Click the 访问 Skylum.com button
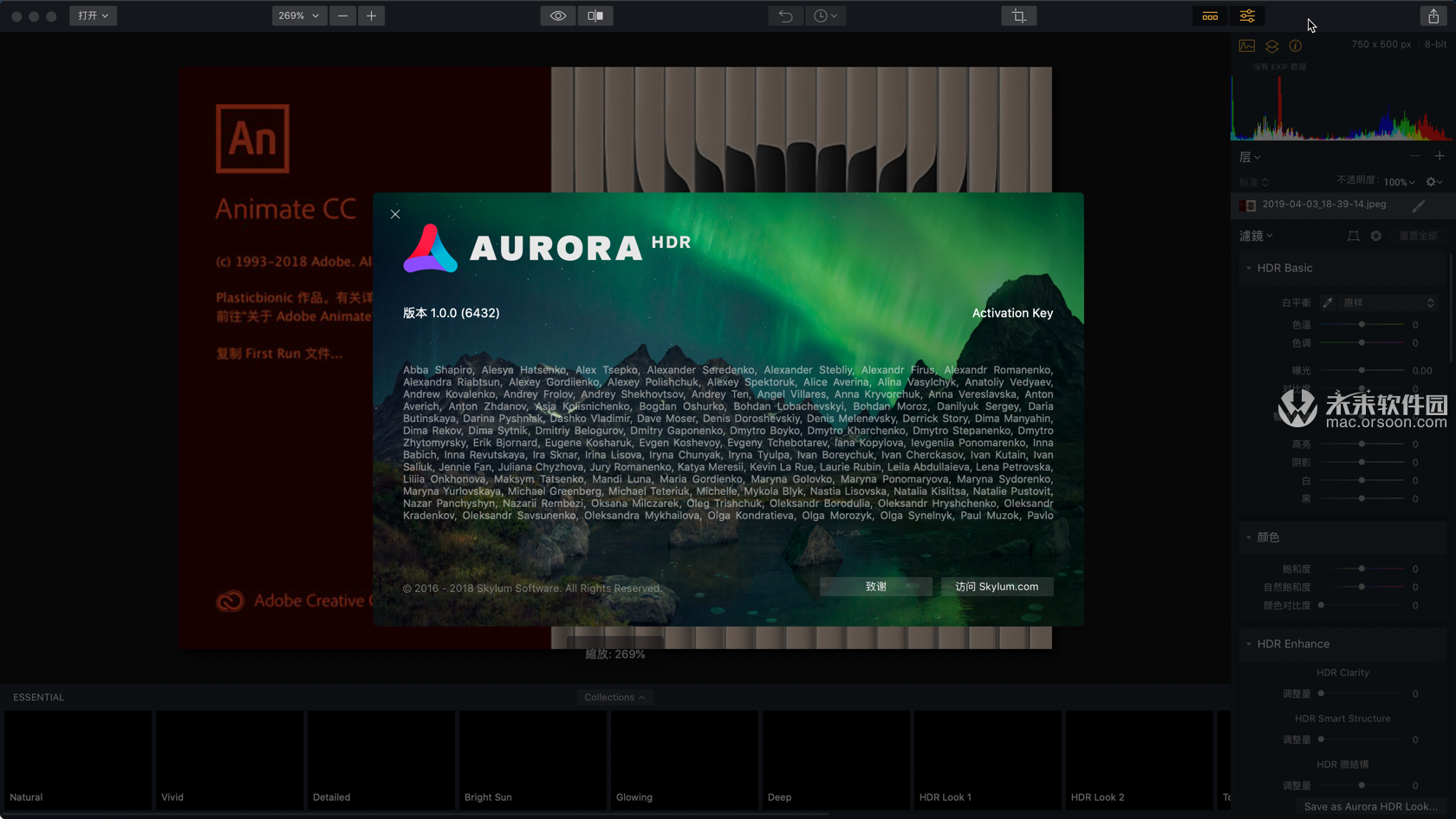The image size is (1456, 819). point(997,587)
